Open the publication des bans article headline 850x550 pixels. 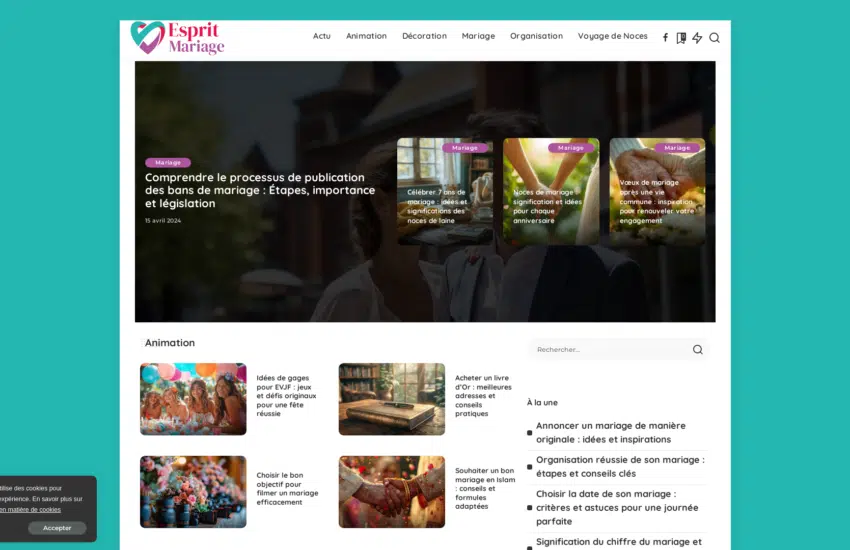[260, 190]
